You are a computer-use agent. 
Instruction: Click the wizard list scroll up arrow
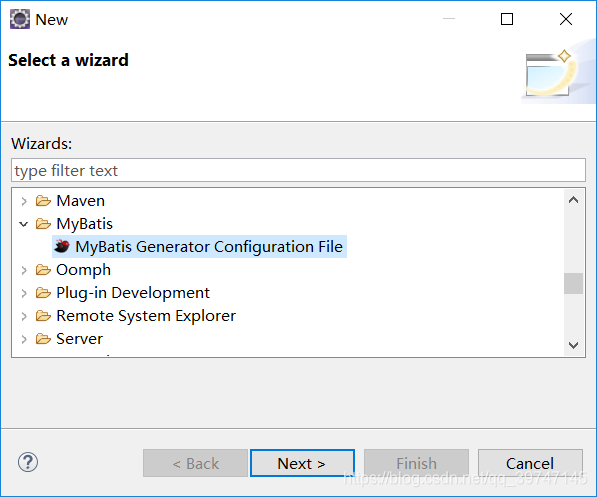[x=573, y=200]
